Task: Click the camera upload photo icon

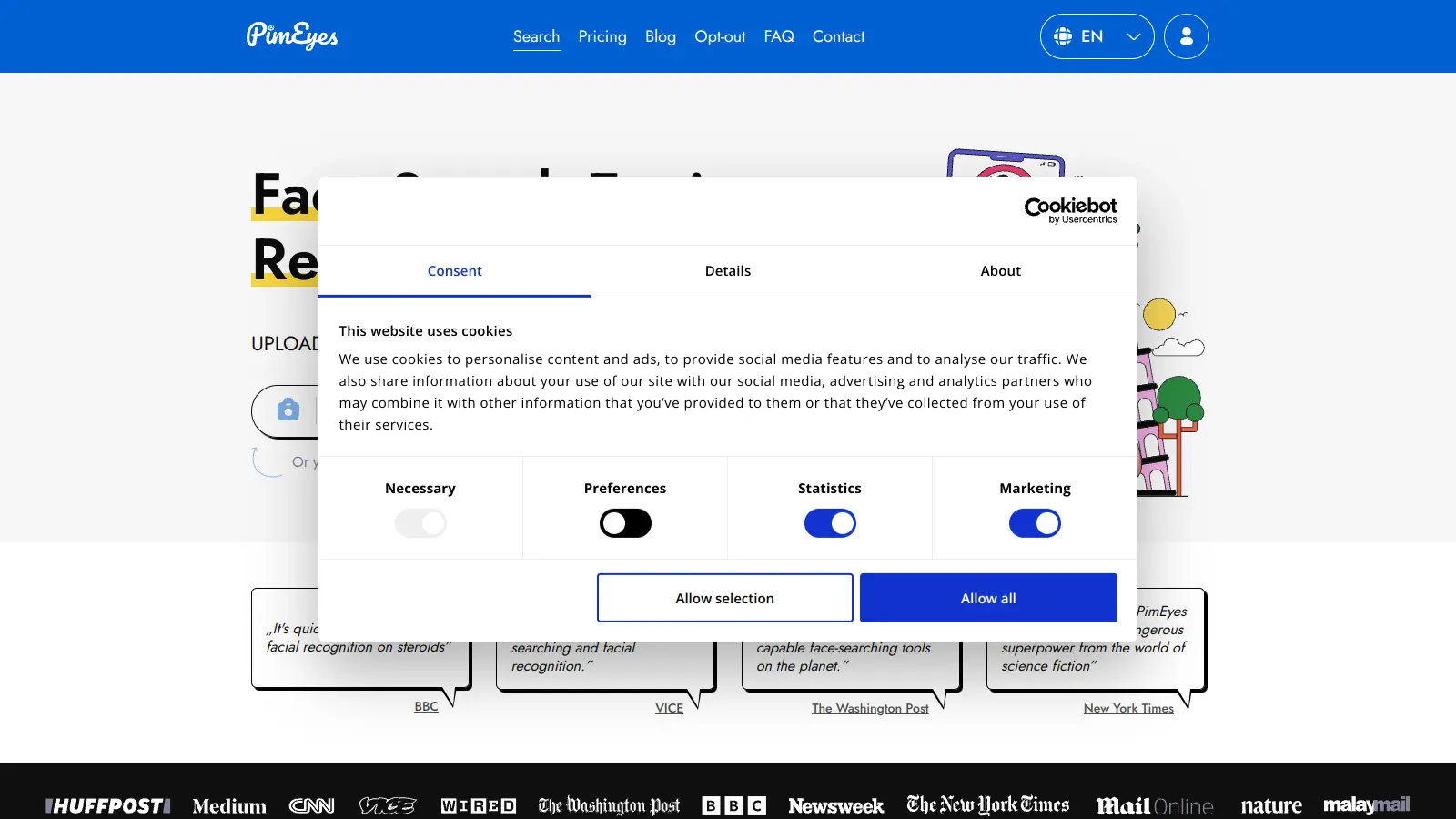Action: pos(288,409)
